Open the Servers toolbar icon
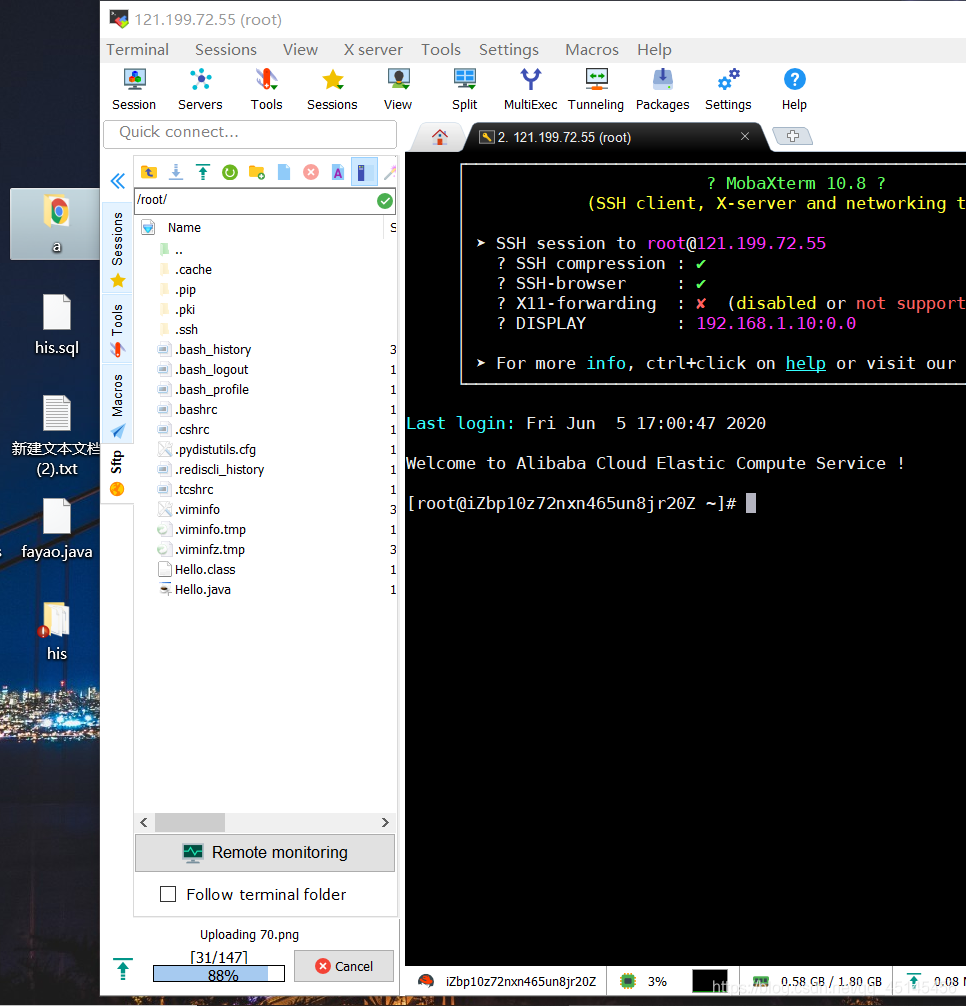 pos(200,90)
